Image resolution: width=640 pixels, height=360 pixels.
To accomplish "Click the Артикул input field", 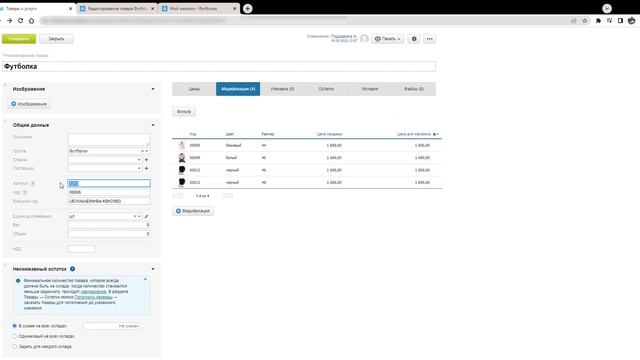I will point(109,183).
